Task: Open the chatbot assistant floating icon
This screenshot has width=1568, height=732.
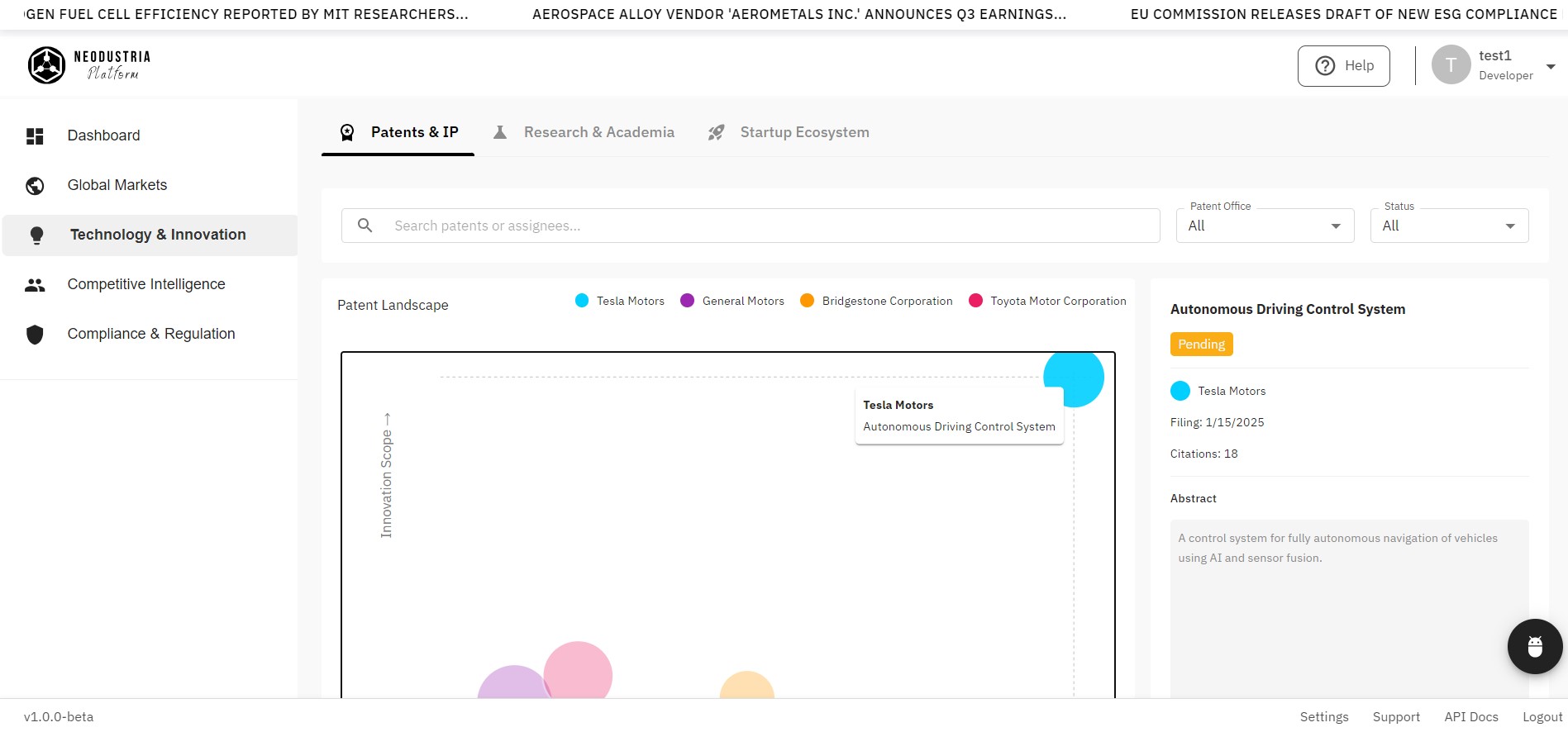Action: coord(1534,646)
